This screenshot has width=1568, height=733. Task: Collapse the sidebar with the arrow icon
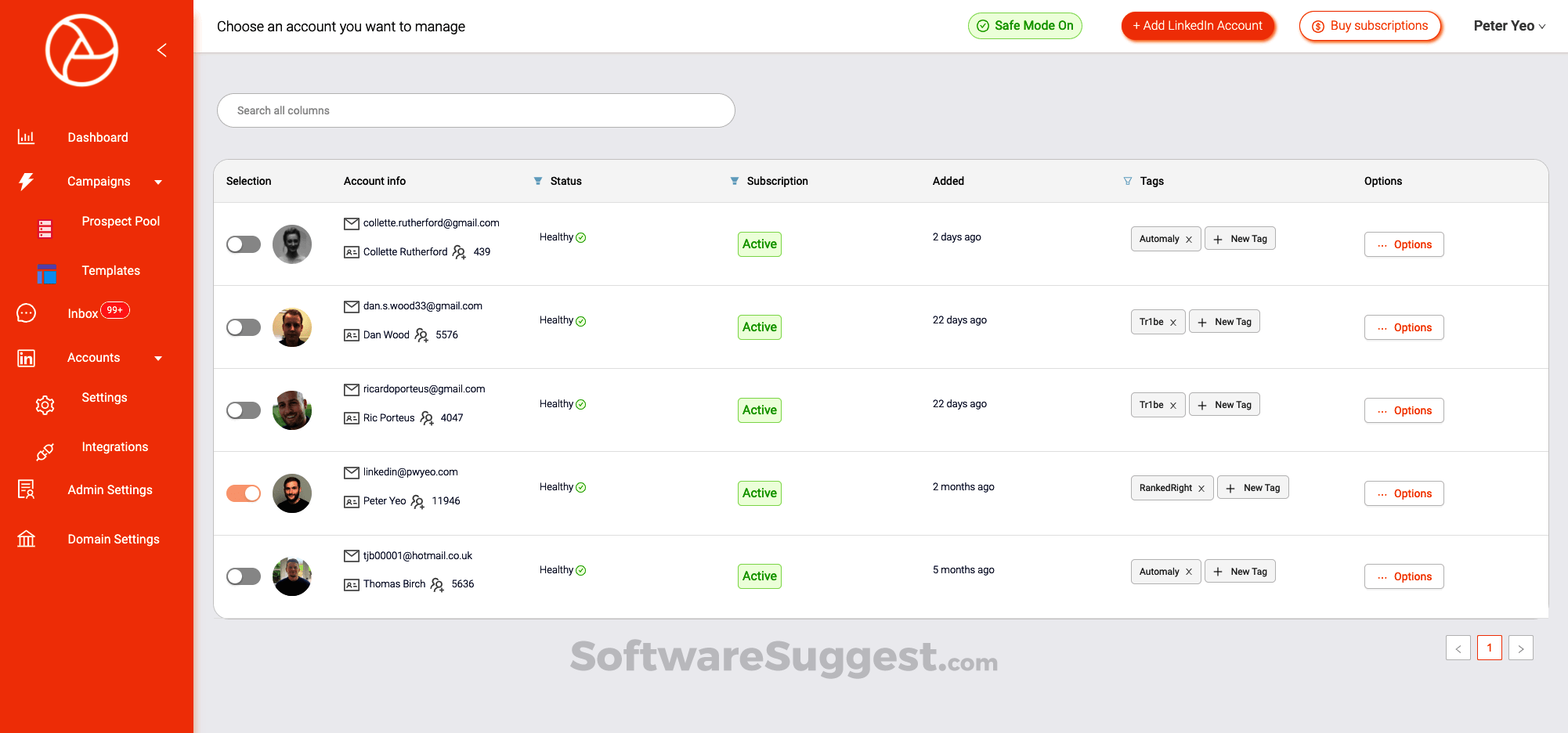click(162, 50)
